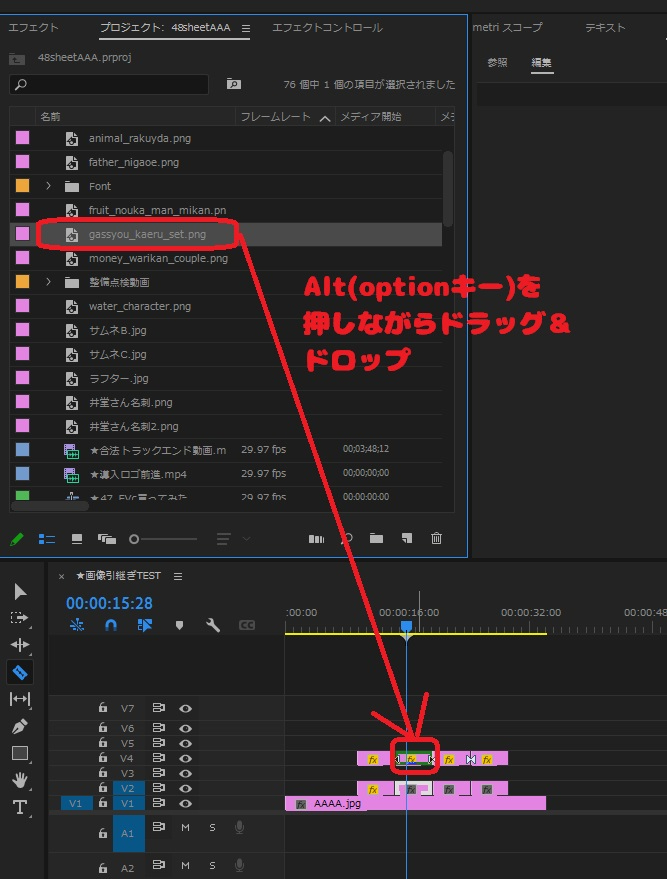Click the label color of Font bin
The width and height of the screenshot is (667, 879).
click(22, 186)
